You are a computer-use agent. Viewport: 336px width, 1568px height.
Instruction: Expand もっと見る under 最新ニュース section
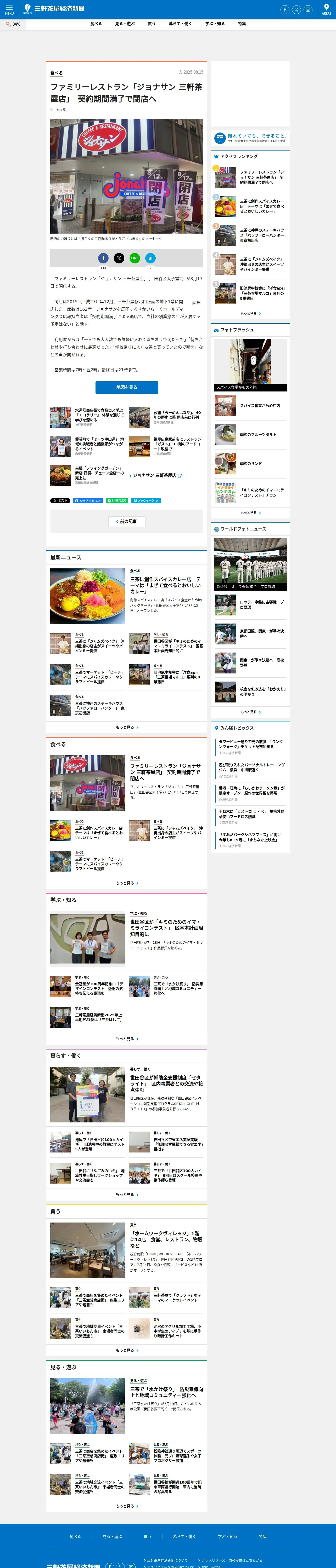(x=127, y=727)
